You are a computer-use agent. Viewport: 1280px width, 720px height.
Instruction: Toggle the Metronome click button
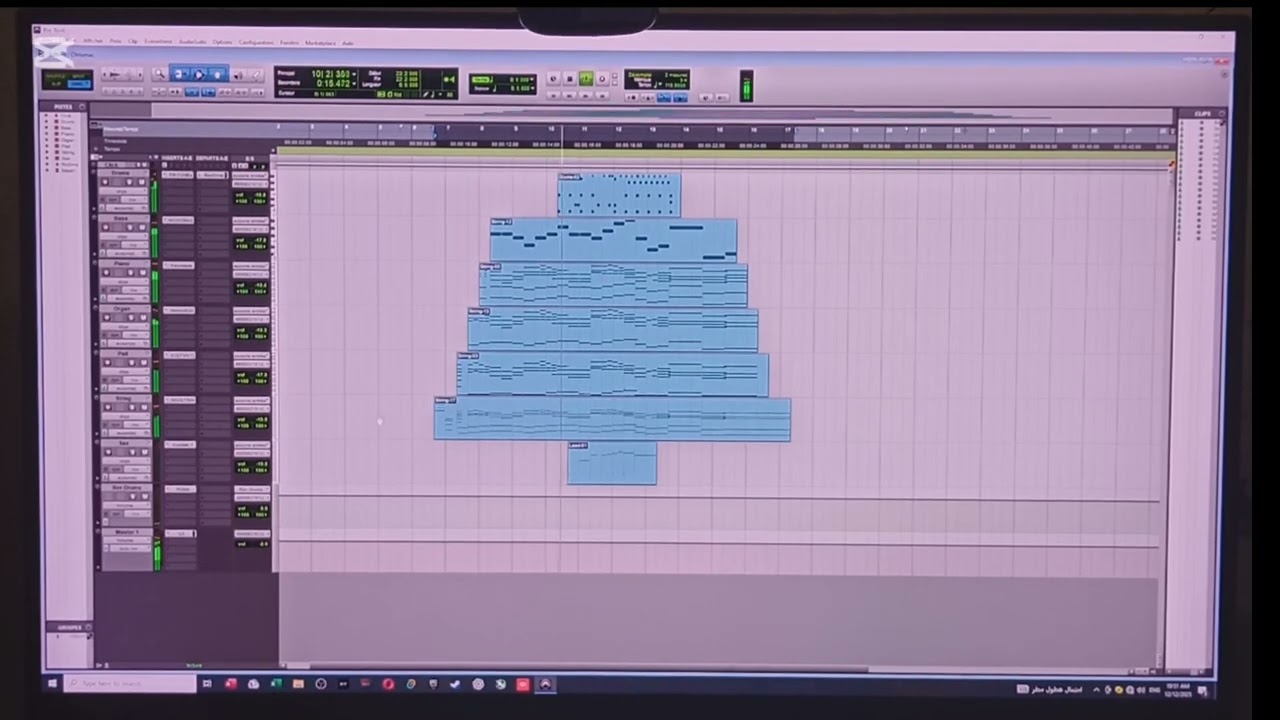[648, 98]
